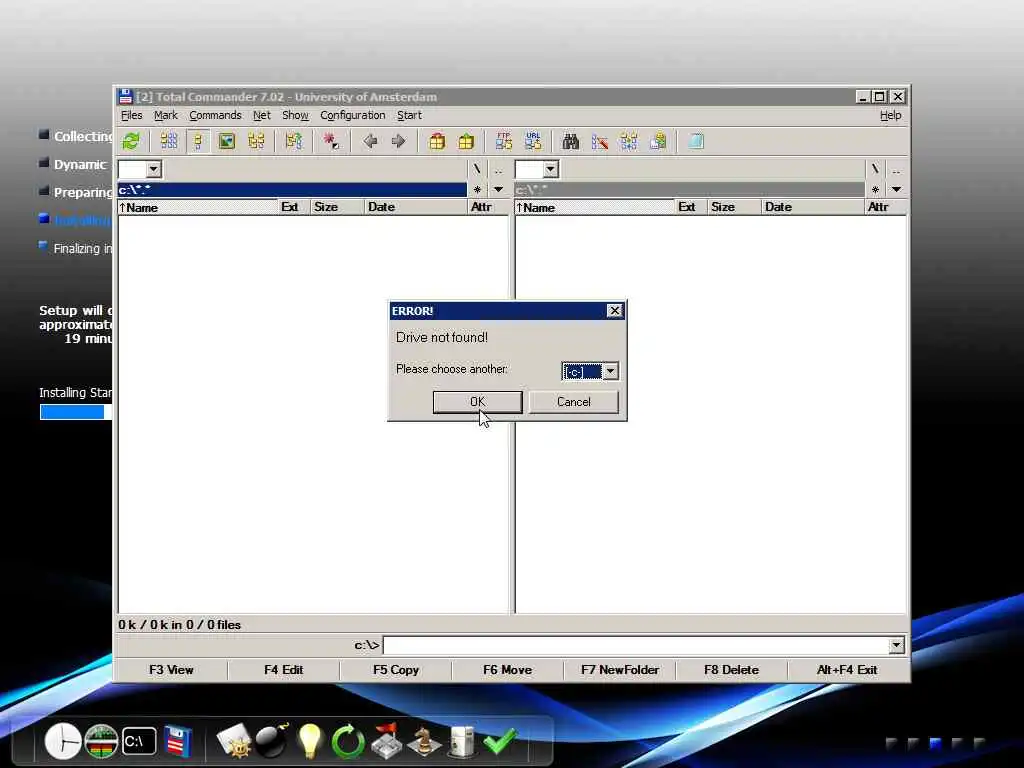Click the minesweeper flag dock icon
Image resolution: width=1024 pixels, height=768 pixels.
pos(386,741)
